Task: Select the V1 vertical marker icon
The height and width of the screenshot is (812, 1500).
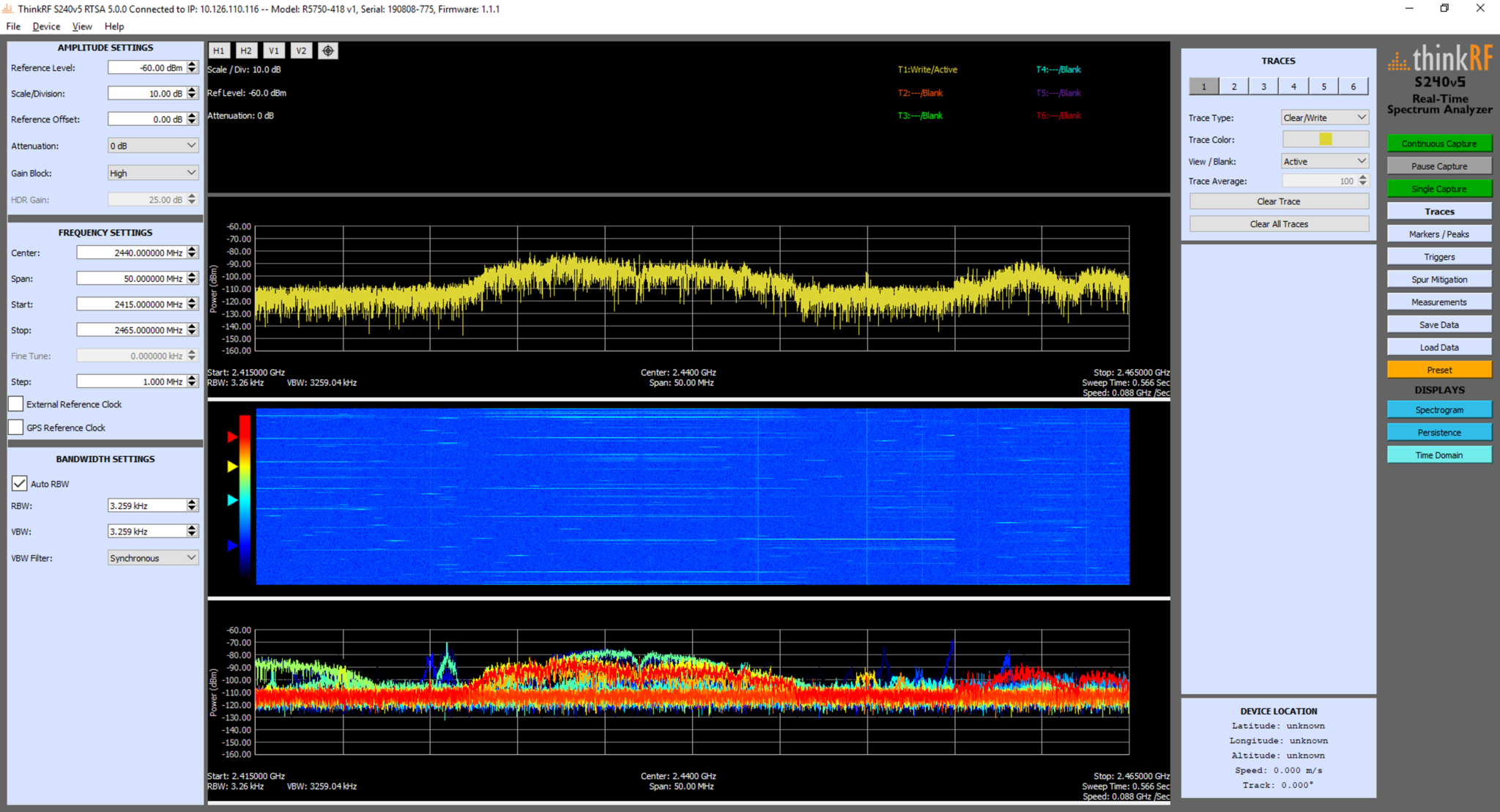Action: (x=274, y=50)
